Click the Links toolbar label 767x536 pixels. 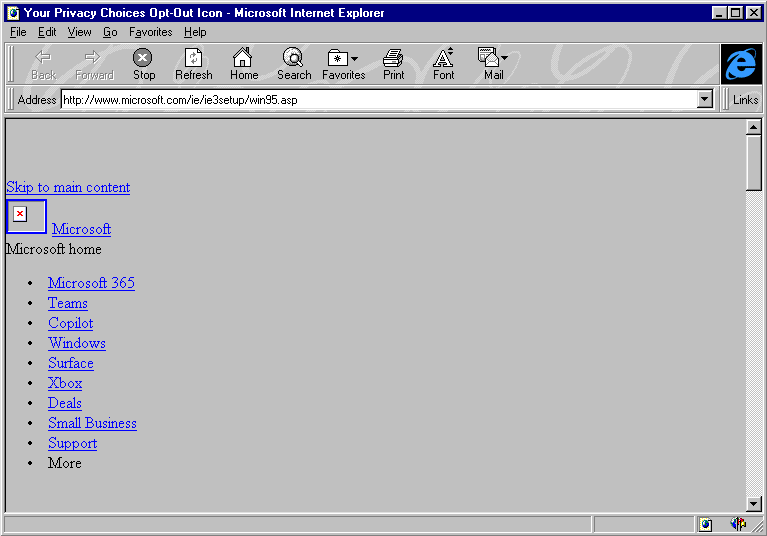(x=745, y=100)
